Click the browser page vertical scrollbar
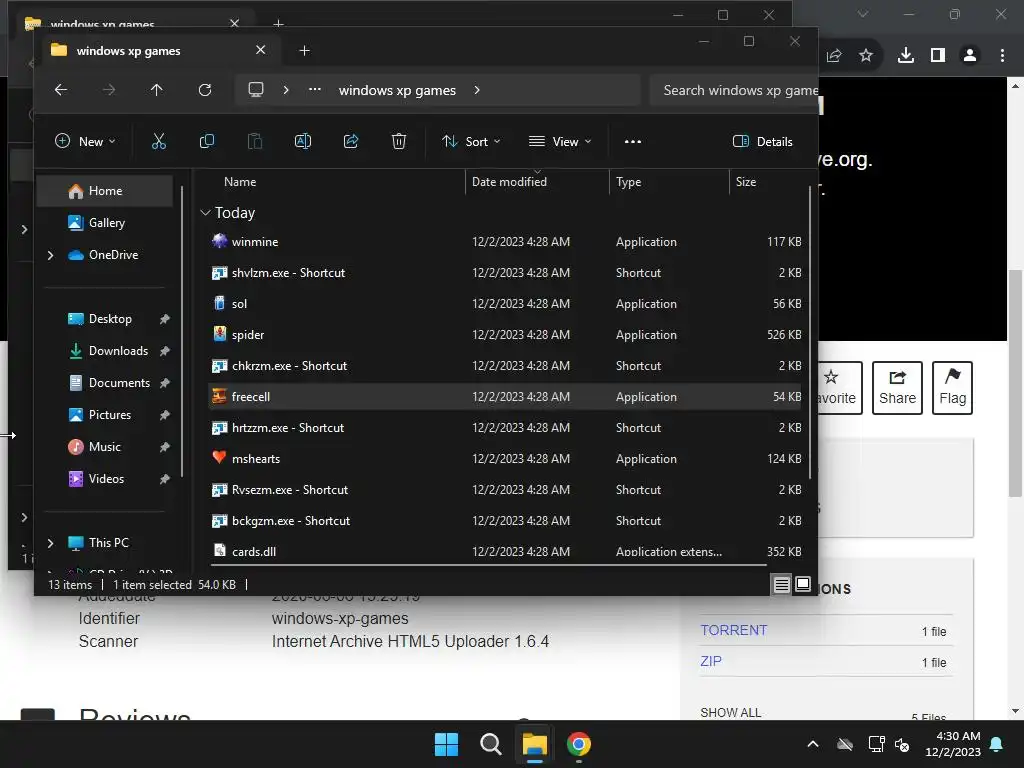 pyautogui.click(x=1015, y=384)
